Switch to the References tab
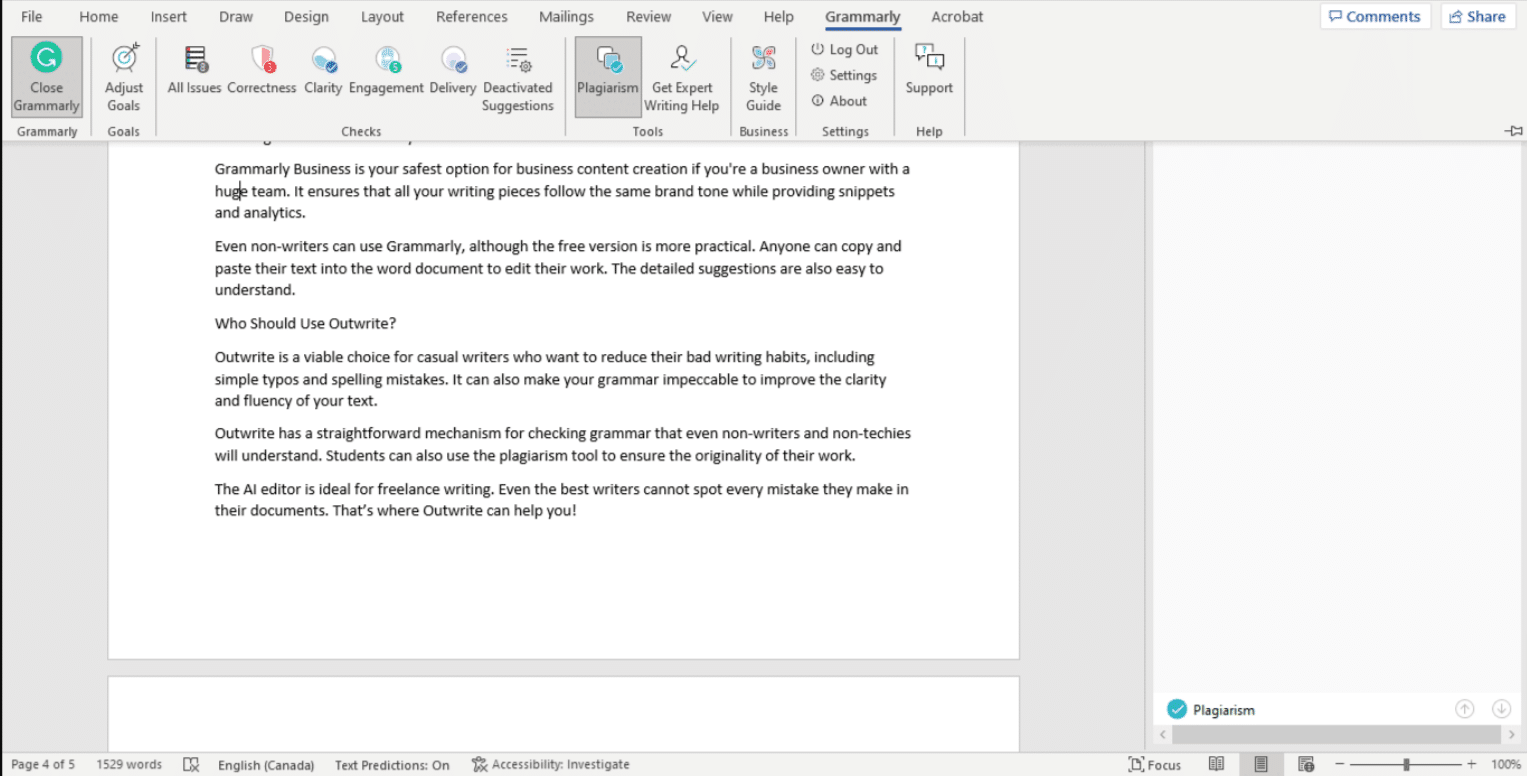1527x776 pixels. tap(472, 16)
